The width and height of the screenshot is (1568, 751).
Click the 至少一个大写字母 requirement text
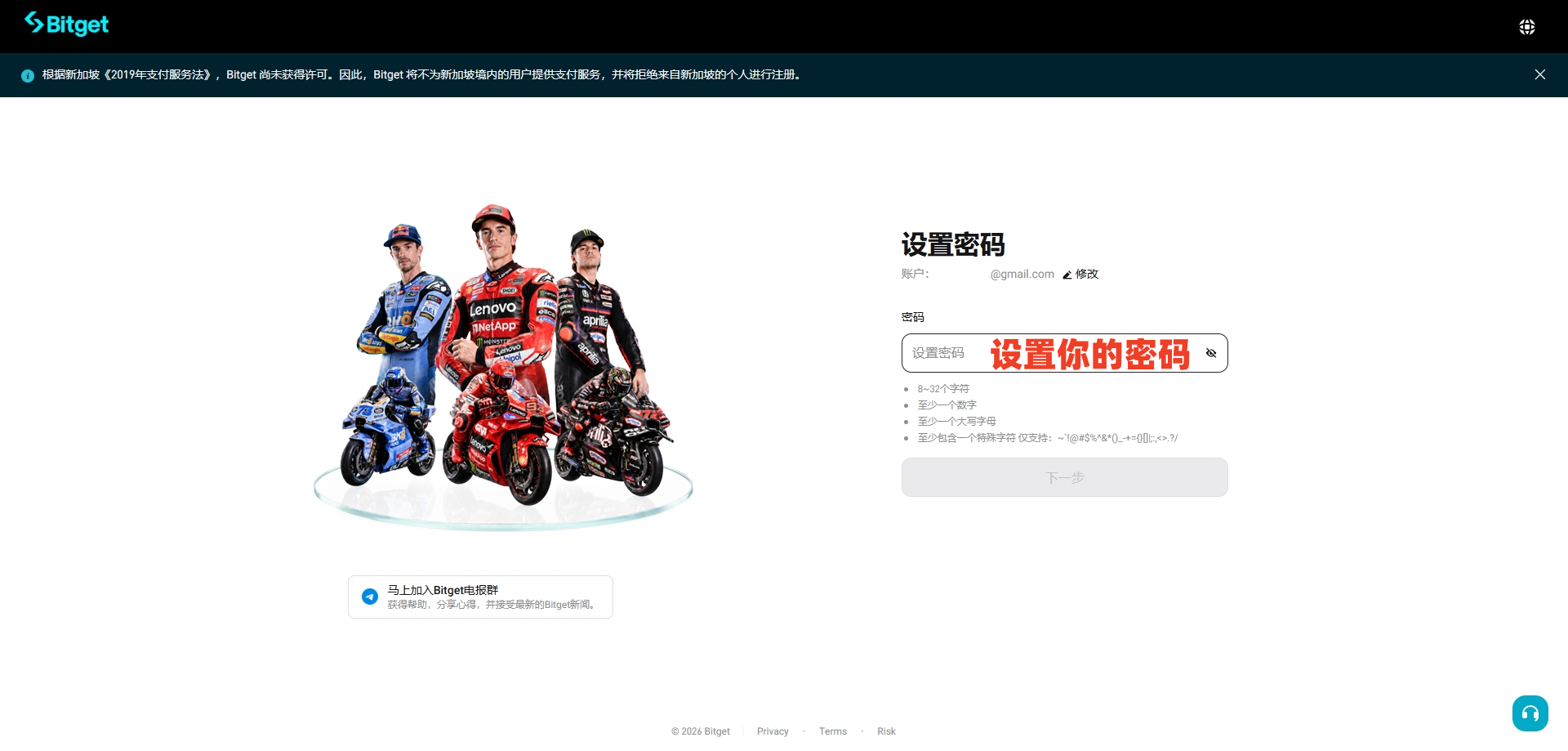click(956, 422)
